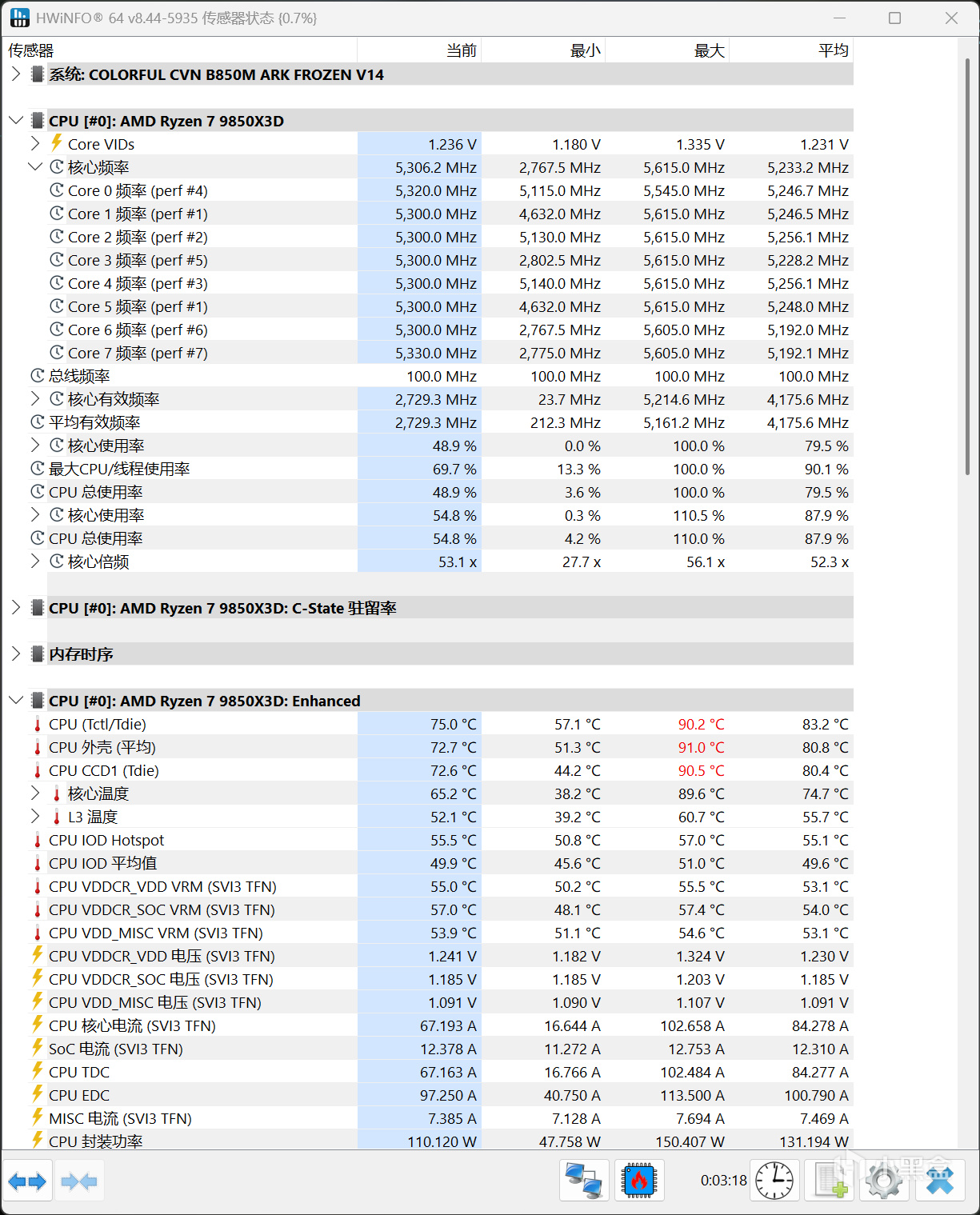Click chip icon beside 系统: COLORFUL header

click(38, 74)
